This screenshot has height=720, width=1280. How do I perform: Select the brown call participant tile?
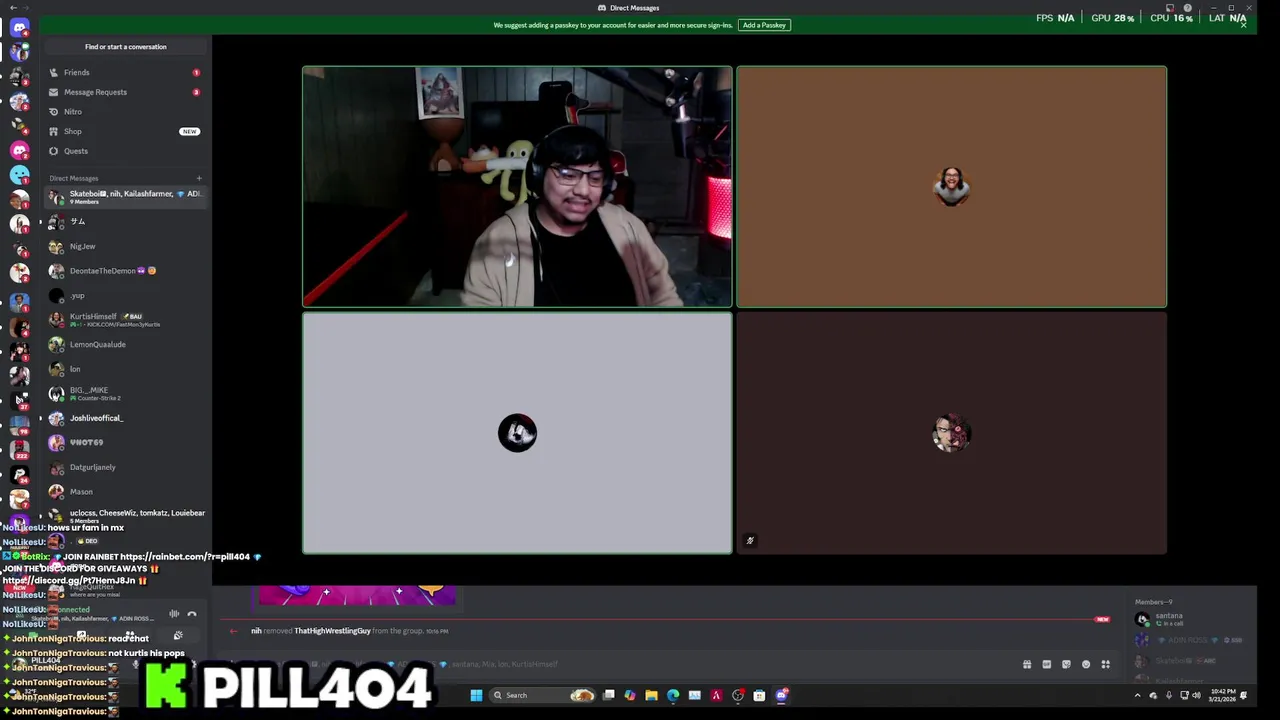951,187
